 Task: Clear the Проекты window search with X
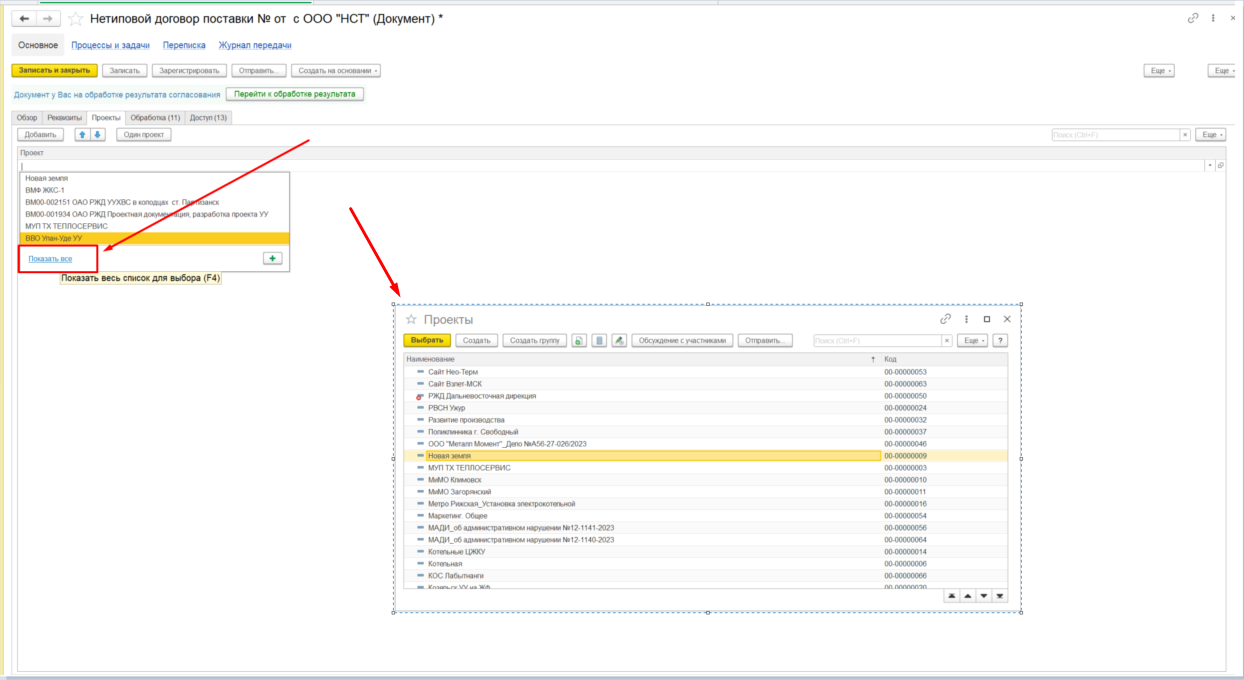(947, 340)
